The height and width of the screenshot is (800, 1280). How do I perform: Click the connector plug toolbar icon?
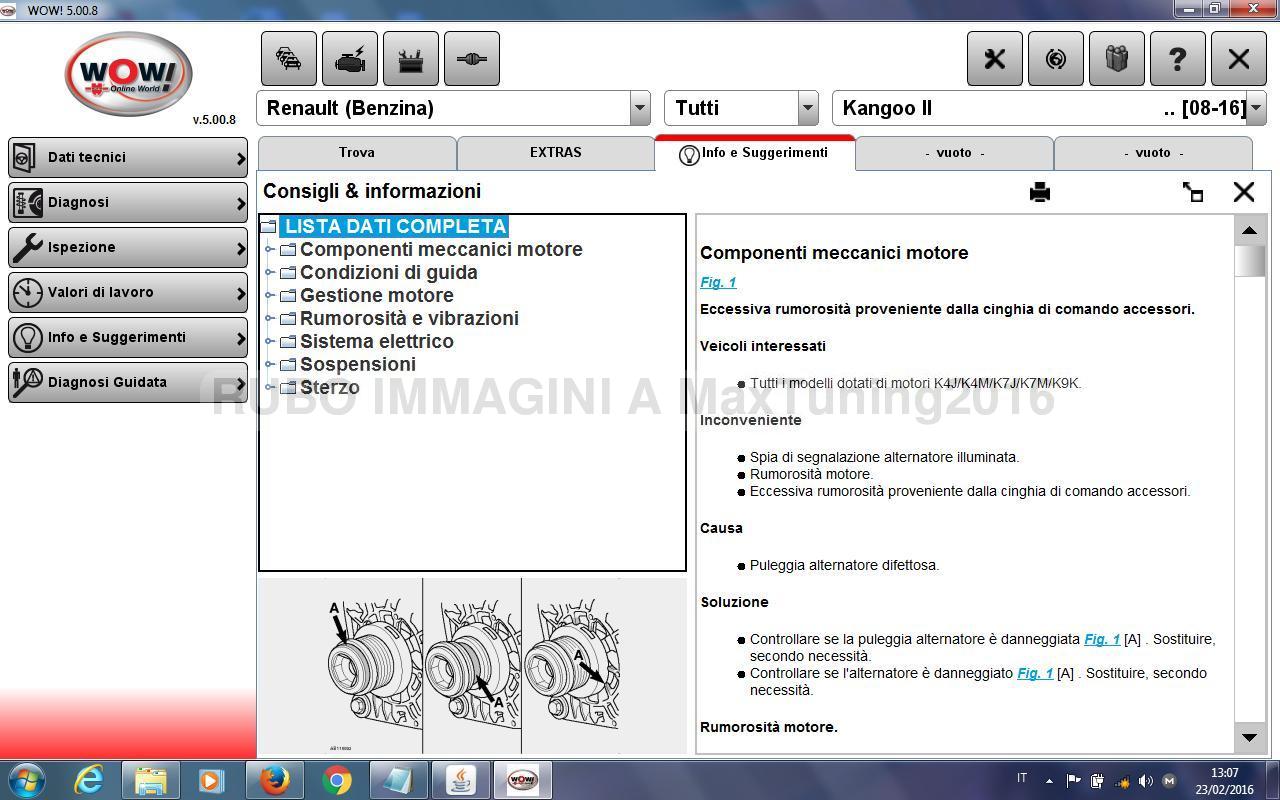(x=472, y=59)
